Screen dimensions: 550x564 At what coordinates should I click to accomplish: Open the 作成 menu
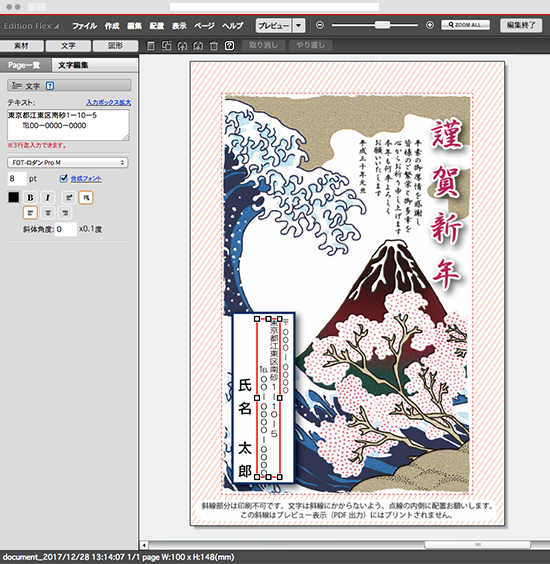pyautogui.click(x=112, y=26)
